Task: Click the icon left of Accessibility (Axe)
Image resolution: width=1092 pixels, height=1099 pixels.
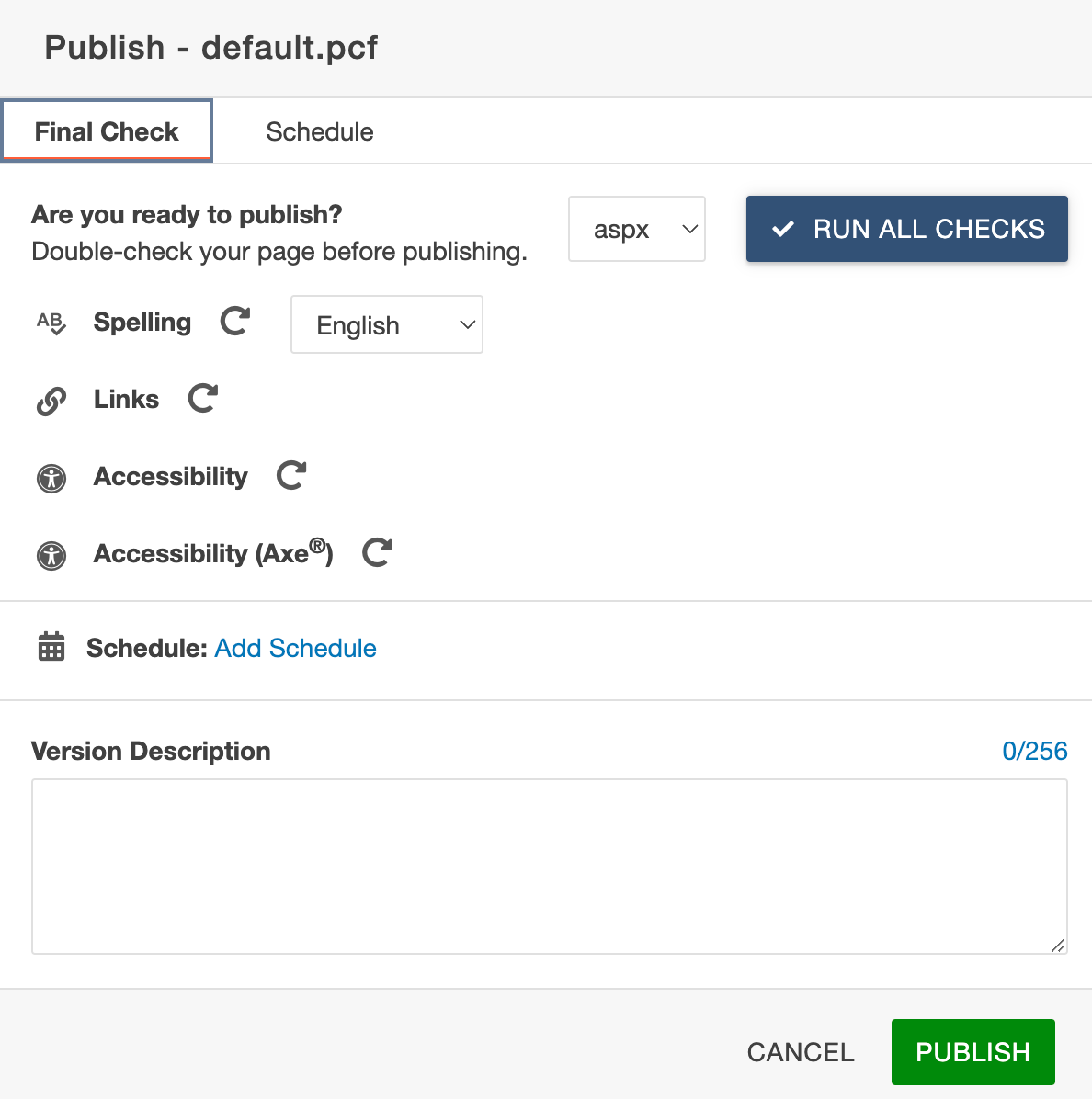Action: (x=51, y=556)
